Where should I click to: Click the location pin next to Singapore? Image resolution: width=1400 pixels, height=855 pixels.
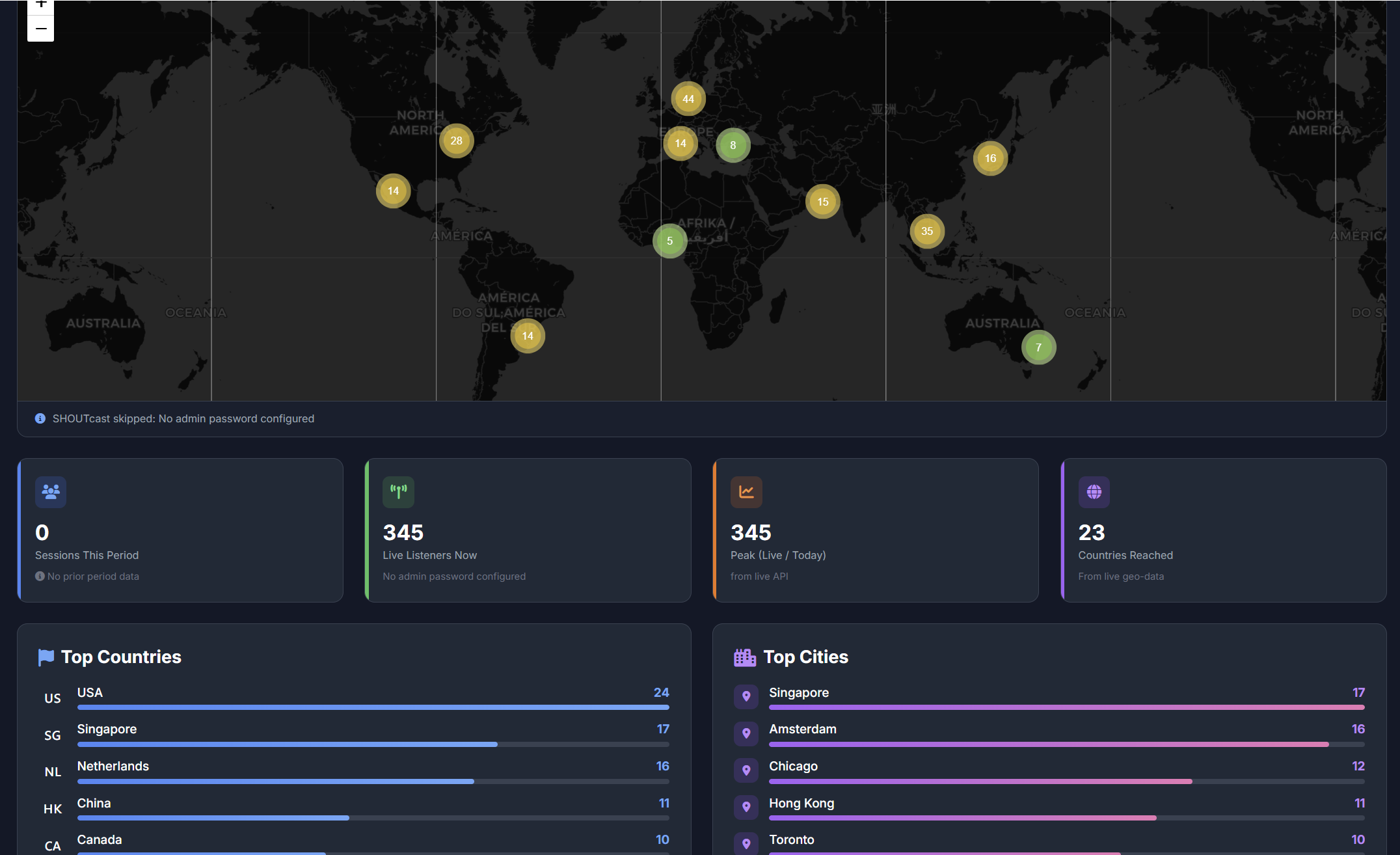pos(746,696)
